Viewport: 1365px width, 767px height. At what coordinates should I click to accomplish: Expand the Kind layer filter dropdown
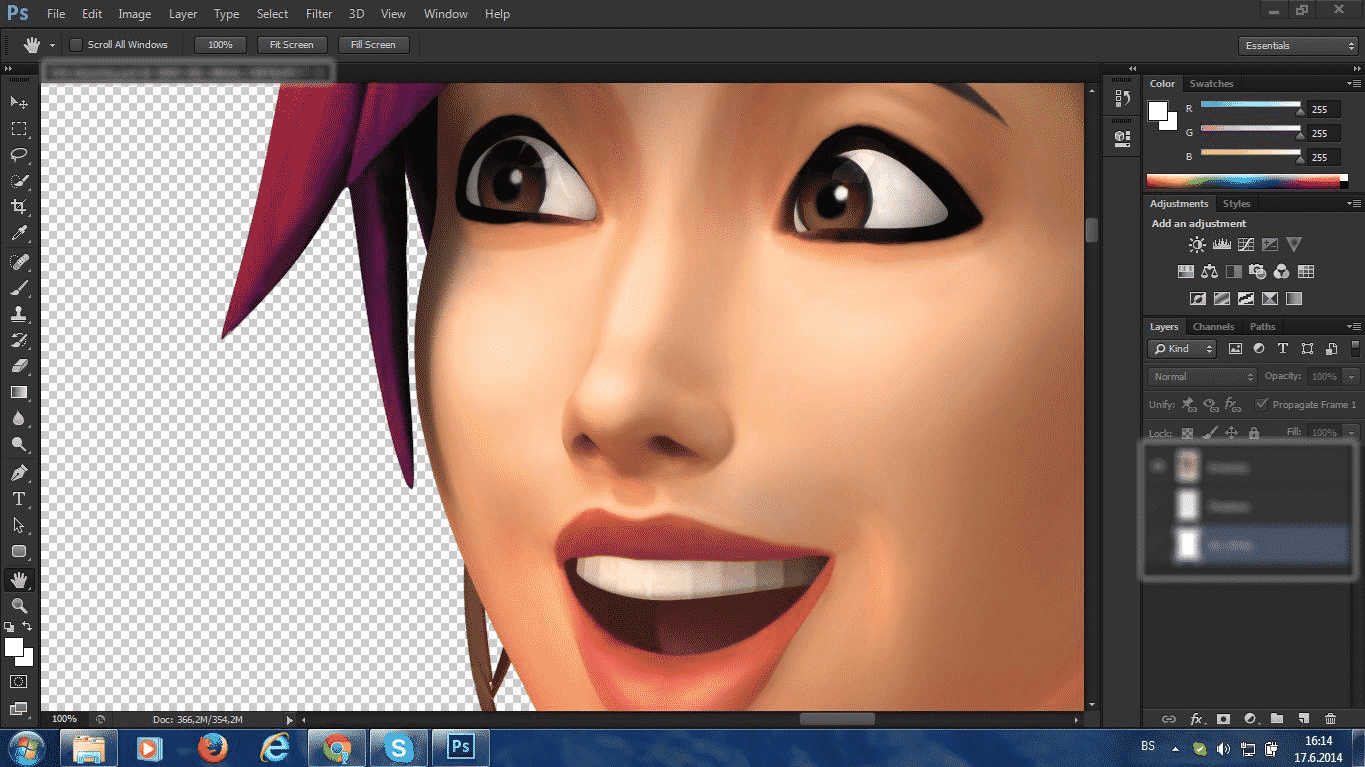pos(1182,349)
